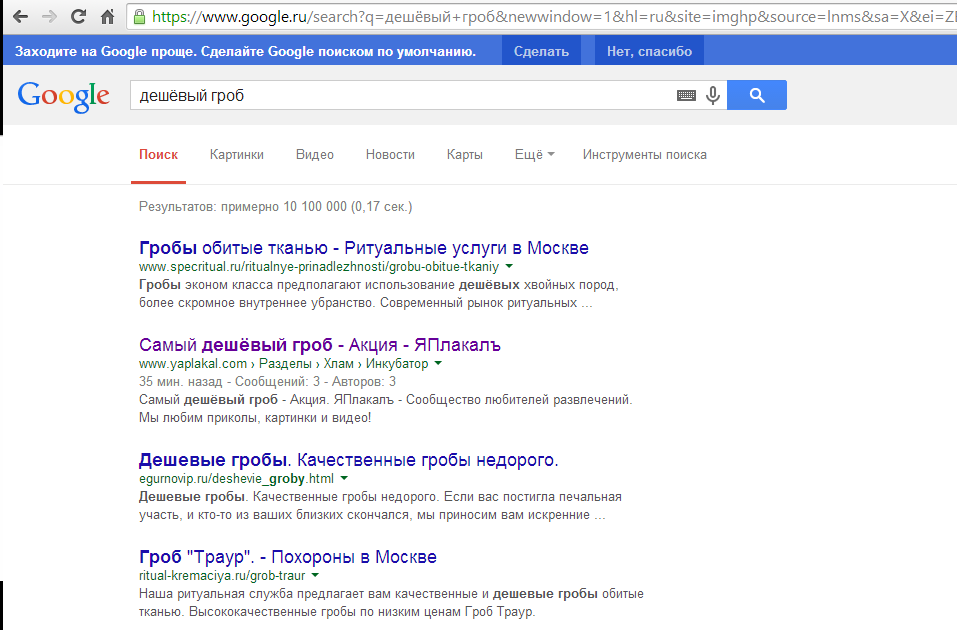Click the text Результатов: примерно 10 100 000
The image size is (957, 630).
click(243, 207)
